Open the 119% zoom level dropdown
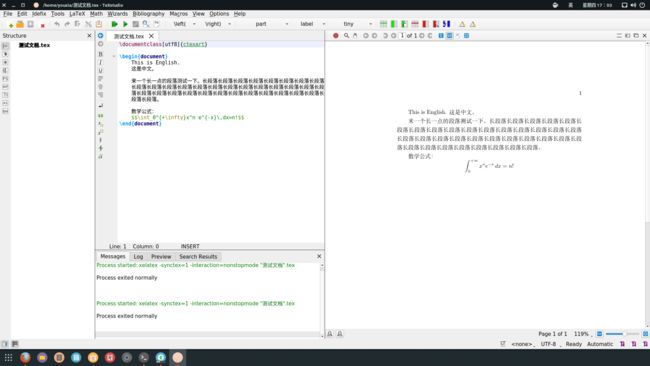The width and height of the screenshot is (650, 366). coord(583,334)
